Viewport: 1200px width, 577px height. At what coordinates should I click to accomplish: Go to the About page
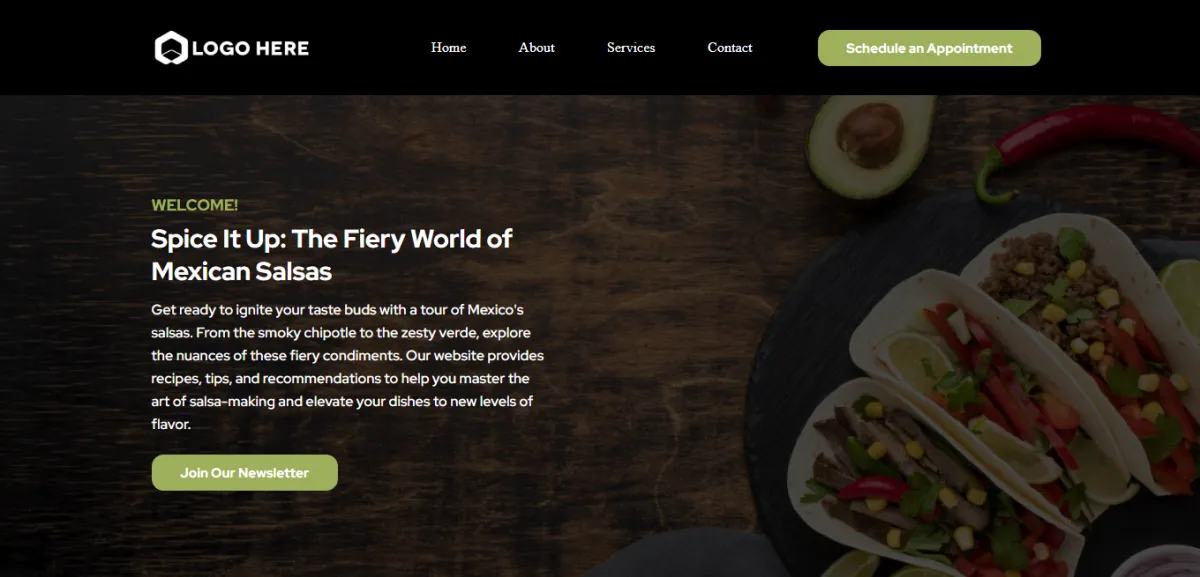tap(536, 48)
